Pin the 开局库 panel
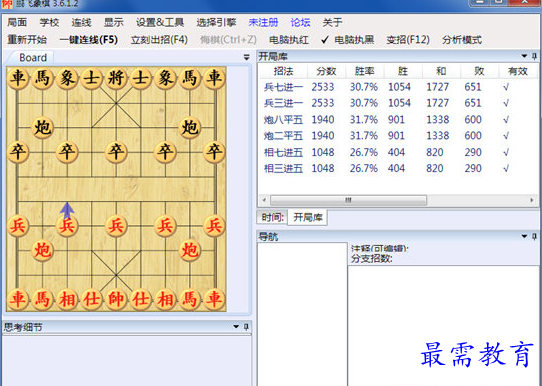The image size is (542, 386). tap(534, 56)
